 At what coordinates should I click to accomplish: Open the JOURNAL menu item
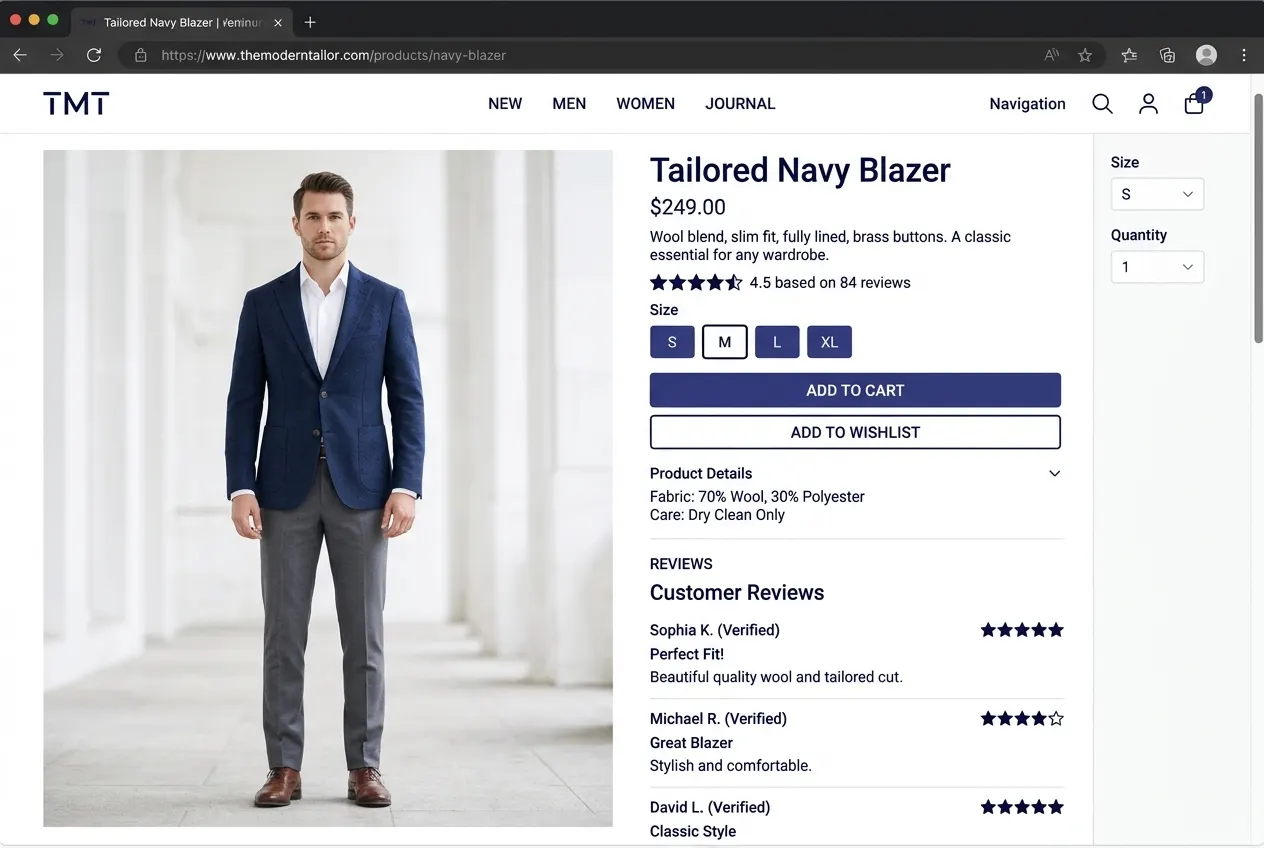tap(740, 104)
